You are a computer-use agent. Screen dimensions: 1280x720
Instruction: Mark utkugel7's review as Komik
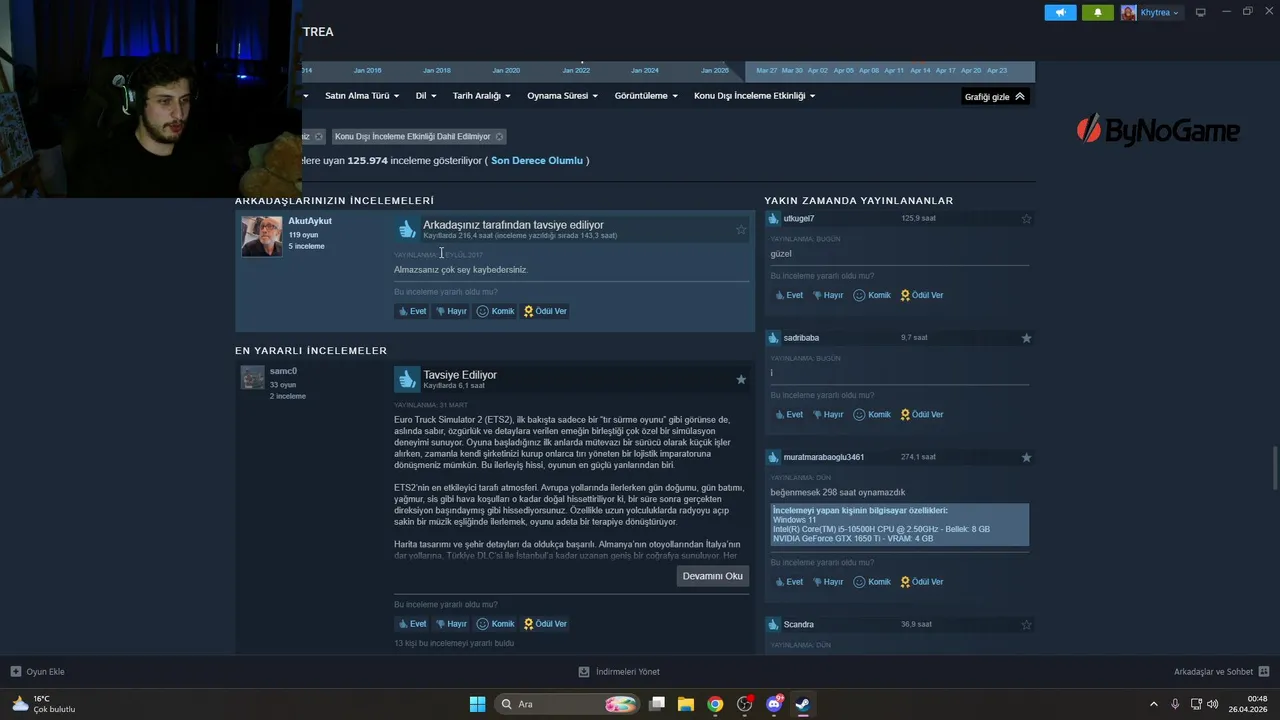click(x=872, y=295)
